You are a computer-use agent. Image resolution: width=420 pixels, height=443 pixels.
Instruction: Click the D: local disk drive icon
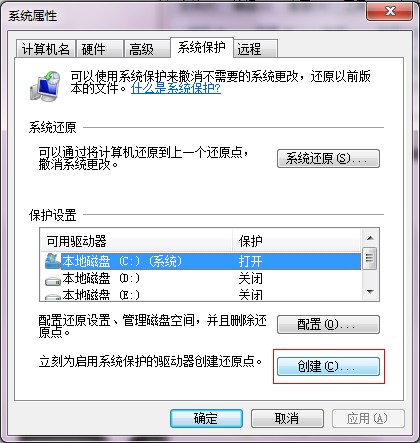(x=53, y=281)
